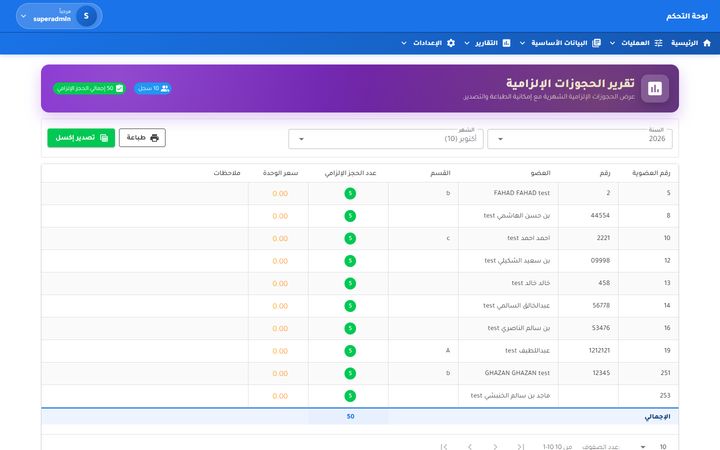Click the S avatar of superadmin
Image resolution: width=720 pixels, height=450 pixels.
point(86,16)
